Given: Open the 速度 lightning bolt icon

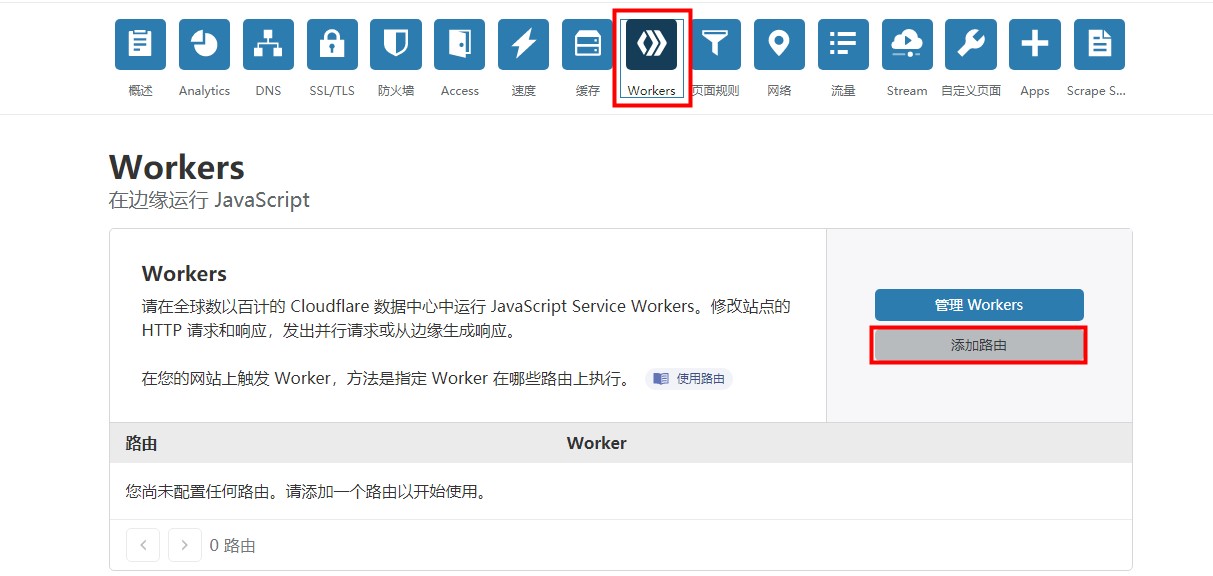Looking at the screenshot, I should (524, 44).
